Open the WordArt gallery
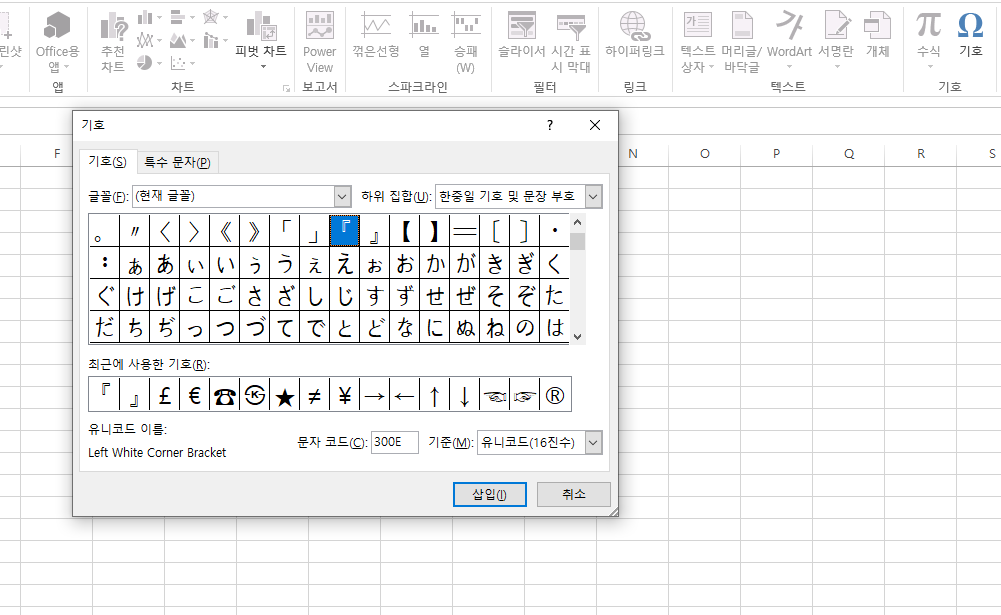This screenshot has height=615, width=1001. (x=789, y=40)
